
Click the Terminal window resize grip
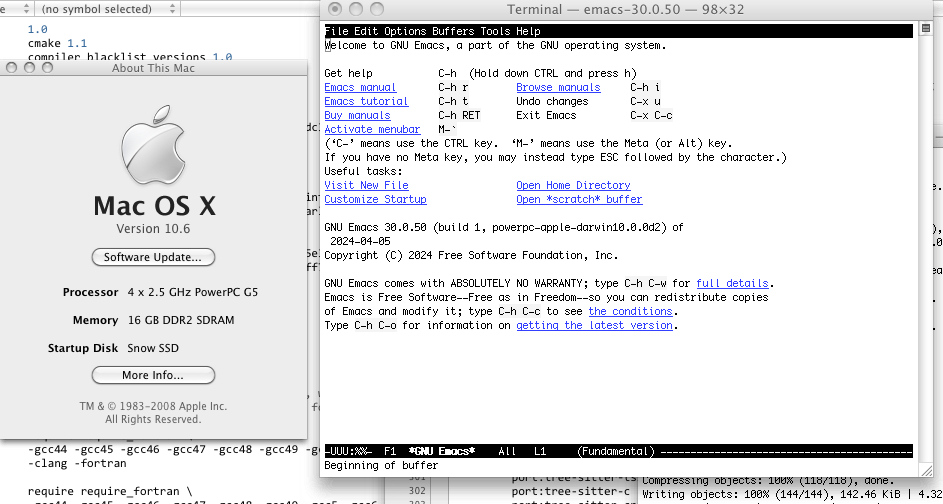(926, 471)
